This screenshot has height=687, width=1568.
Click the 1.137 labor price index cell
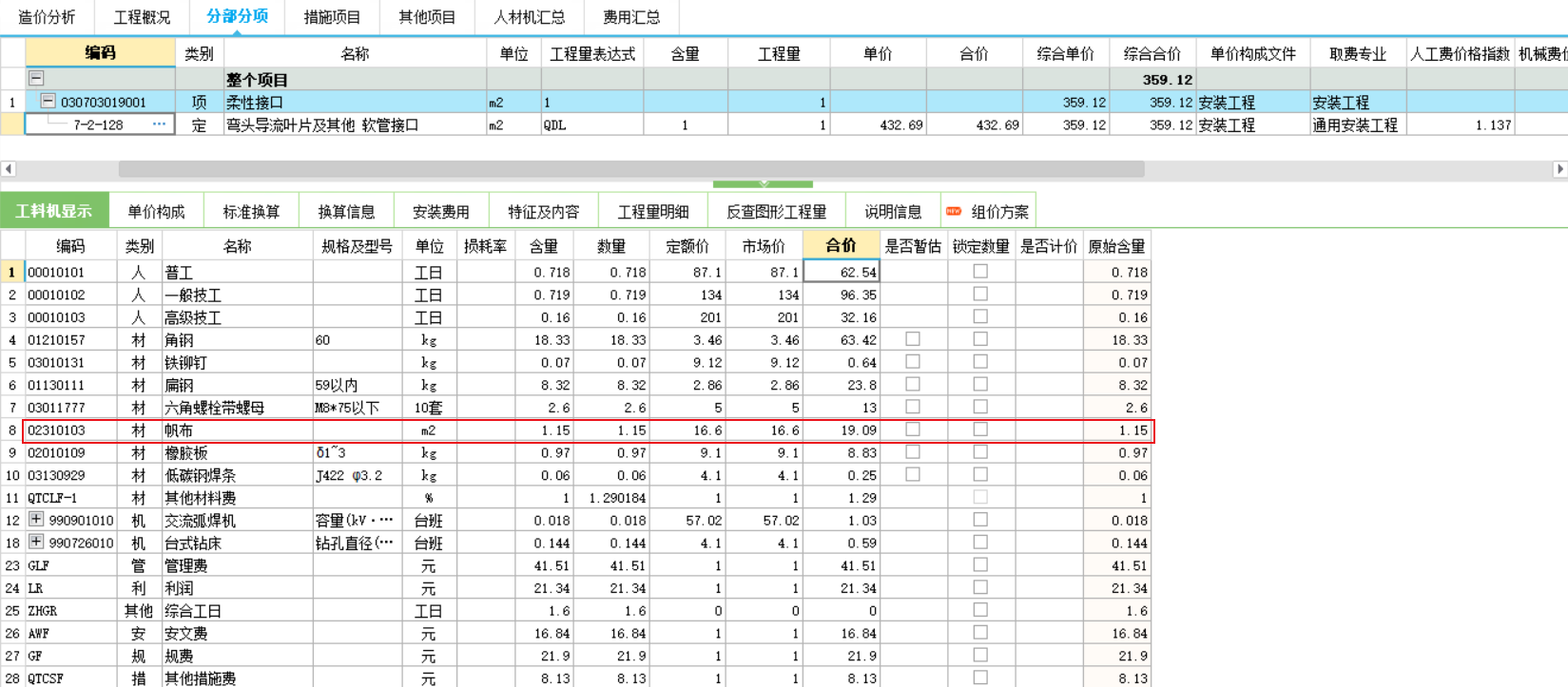click(1461, 124)
